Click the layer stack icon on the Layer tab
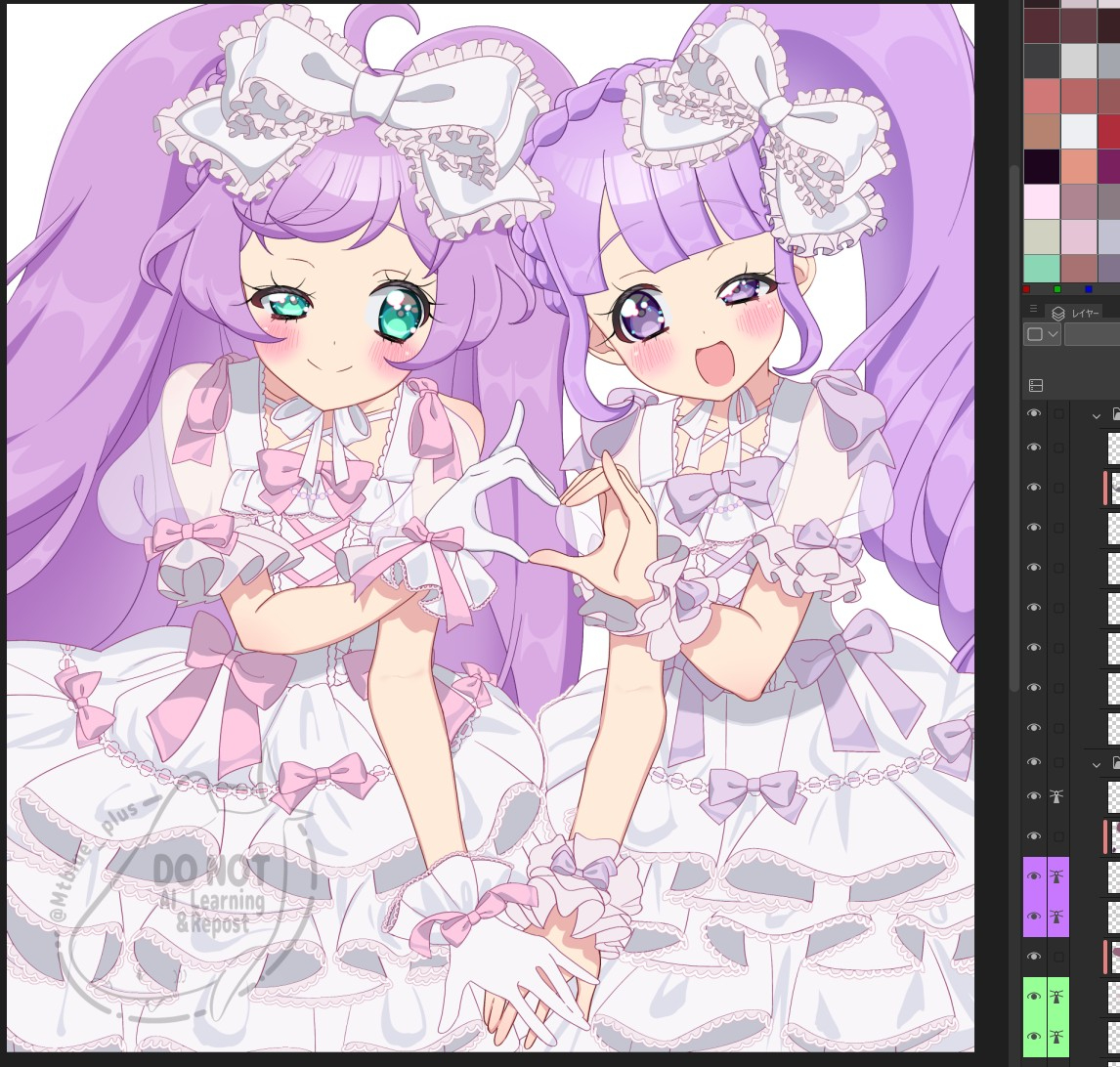Image resolution: width=1120 pixels, height=1067 pixels. click(x=1058, y=314)
